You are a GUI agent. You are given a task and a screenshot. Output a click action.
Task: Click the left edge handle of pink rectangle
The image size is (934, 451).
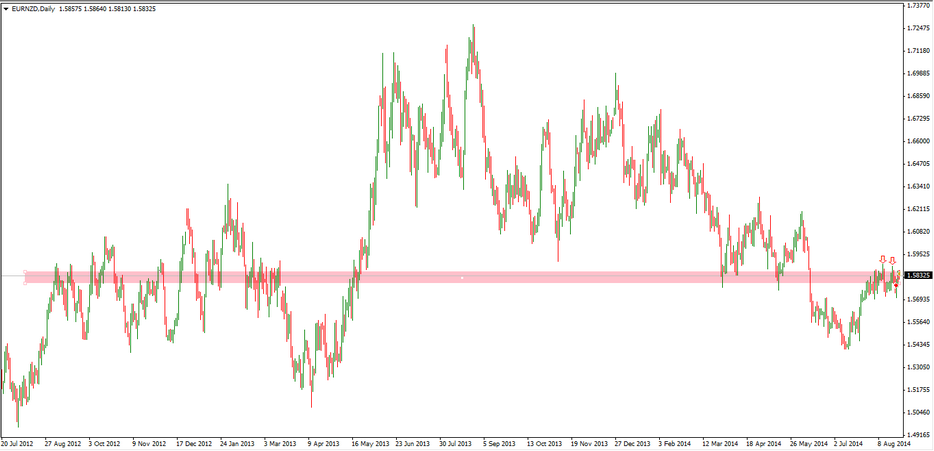(x=25, y=277)
